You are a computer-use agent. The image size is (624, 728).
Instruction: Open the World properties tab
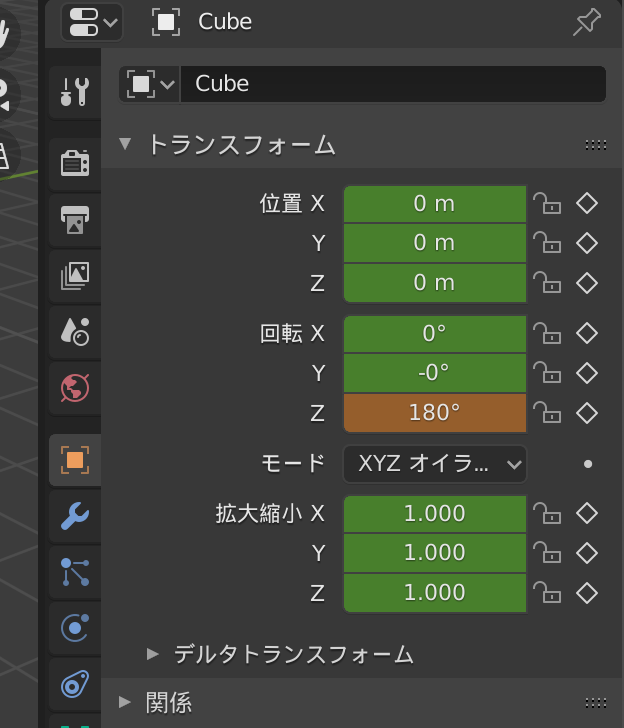[x=75, y=388]
